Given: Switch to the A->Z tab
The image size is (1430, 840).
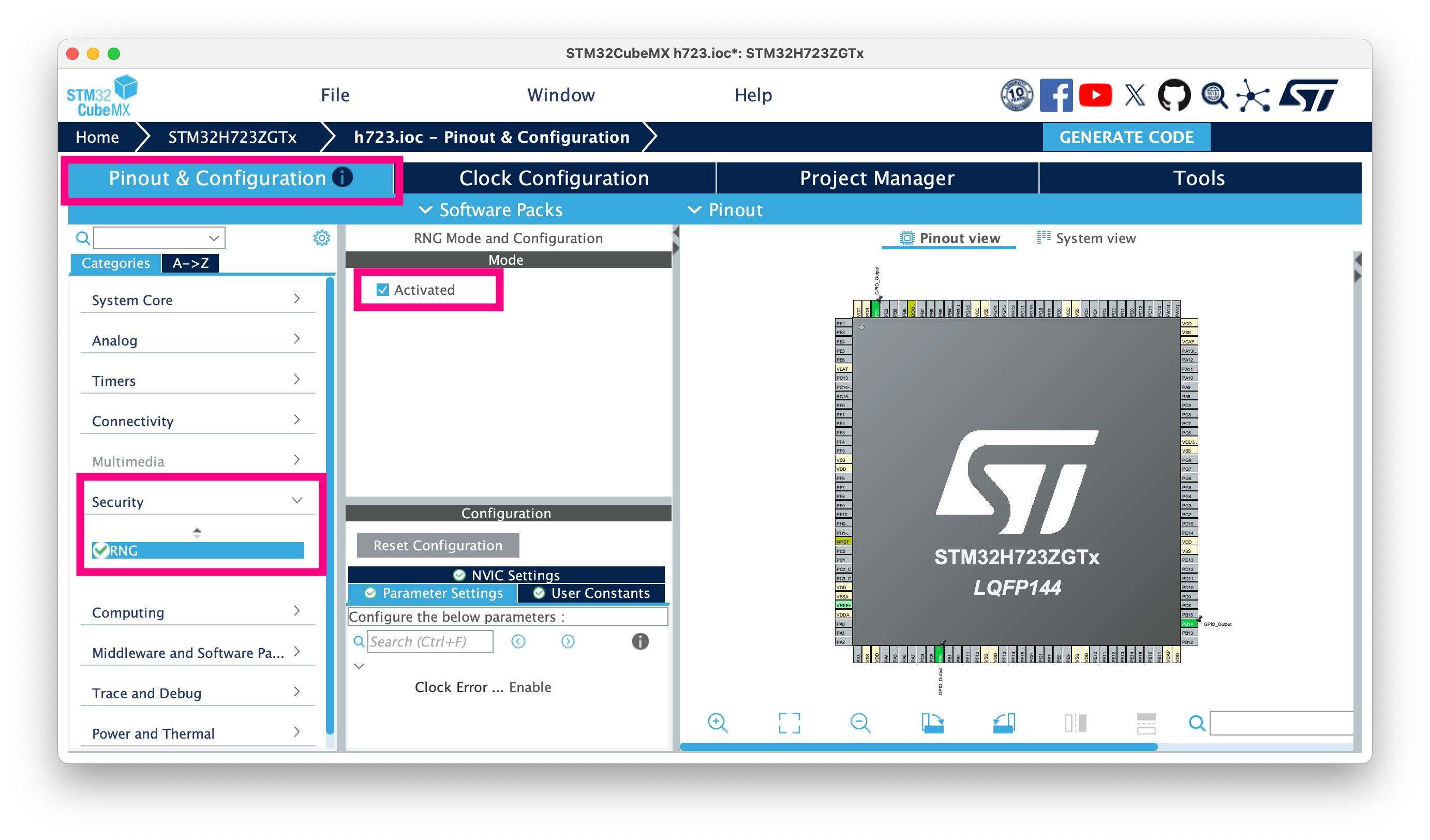Looking at the screenshot, I should click(190, 263).
